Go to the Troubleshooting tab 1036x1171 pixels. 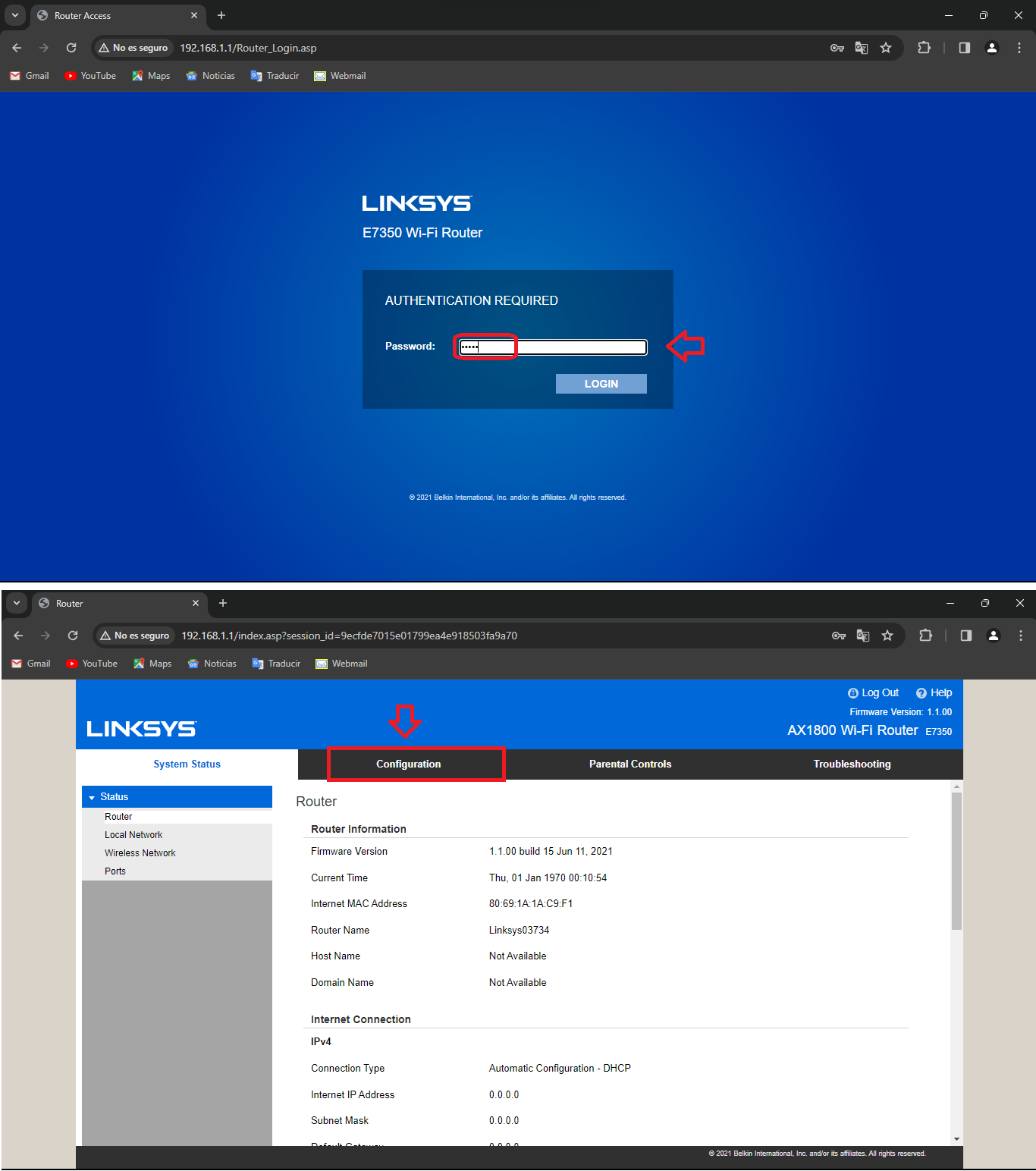tap(852, 764)
